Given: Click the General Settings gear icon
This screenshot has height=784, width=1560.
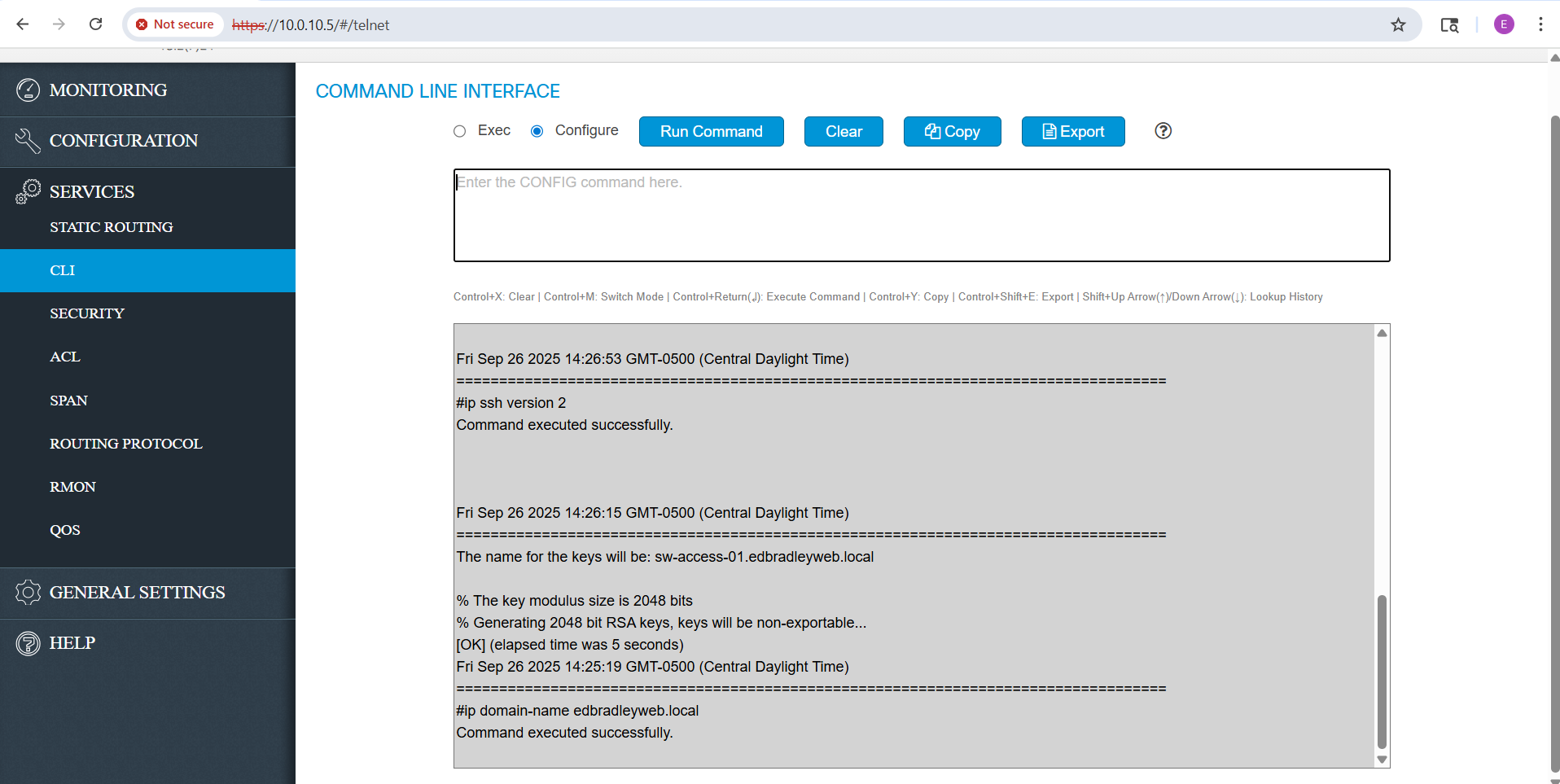Looking at the screenshot, I should 28,592.
